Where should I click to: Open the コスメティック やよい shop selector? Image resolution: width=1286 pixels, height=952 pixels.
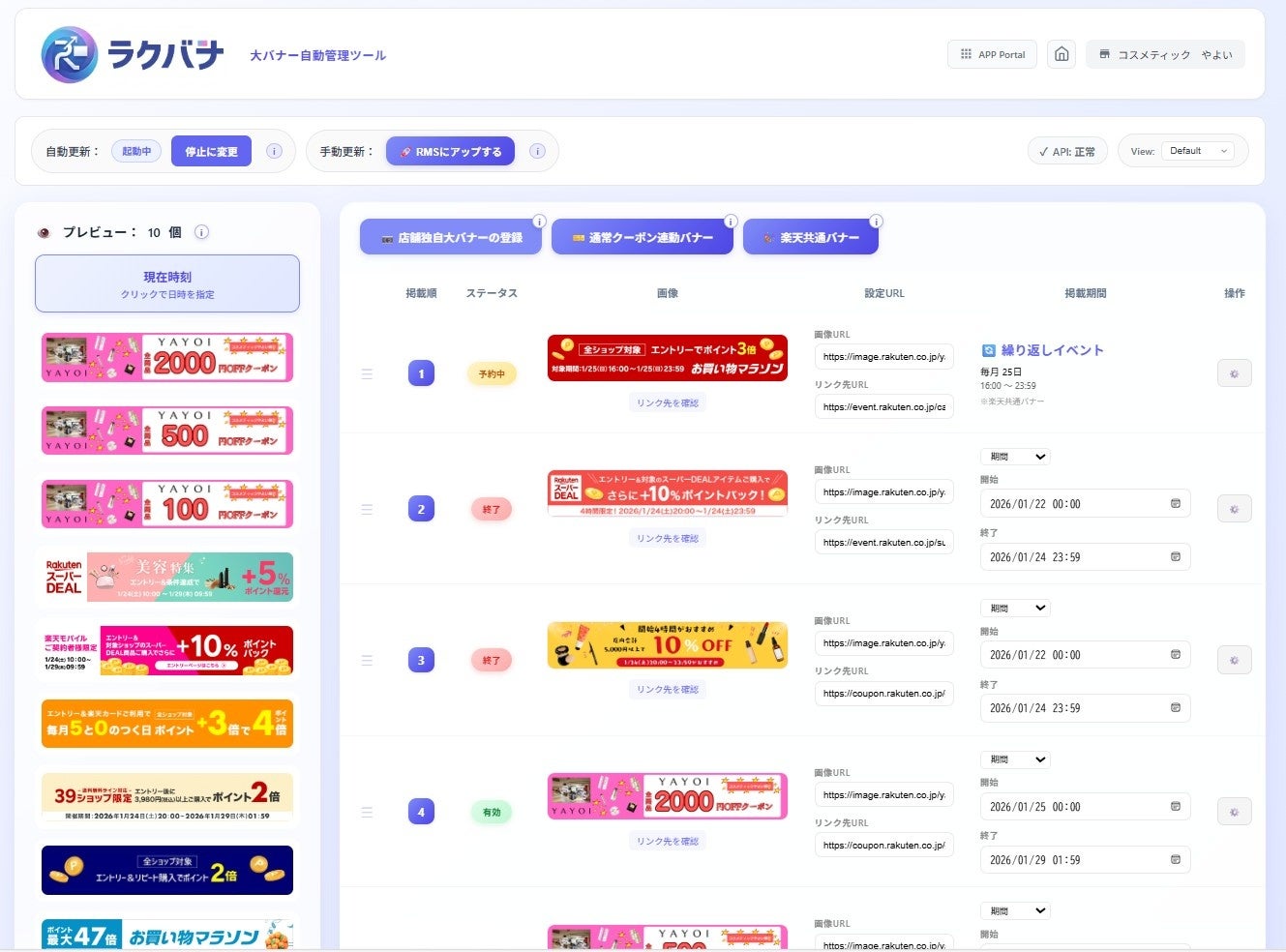pyautogui.click(x=1165, y=54)
